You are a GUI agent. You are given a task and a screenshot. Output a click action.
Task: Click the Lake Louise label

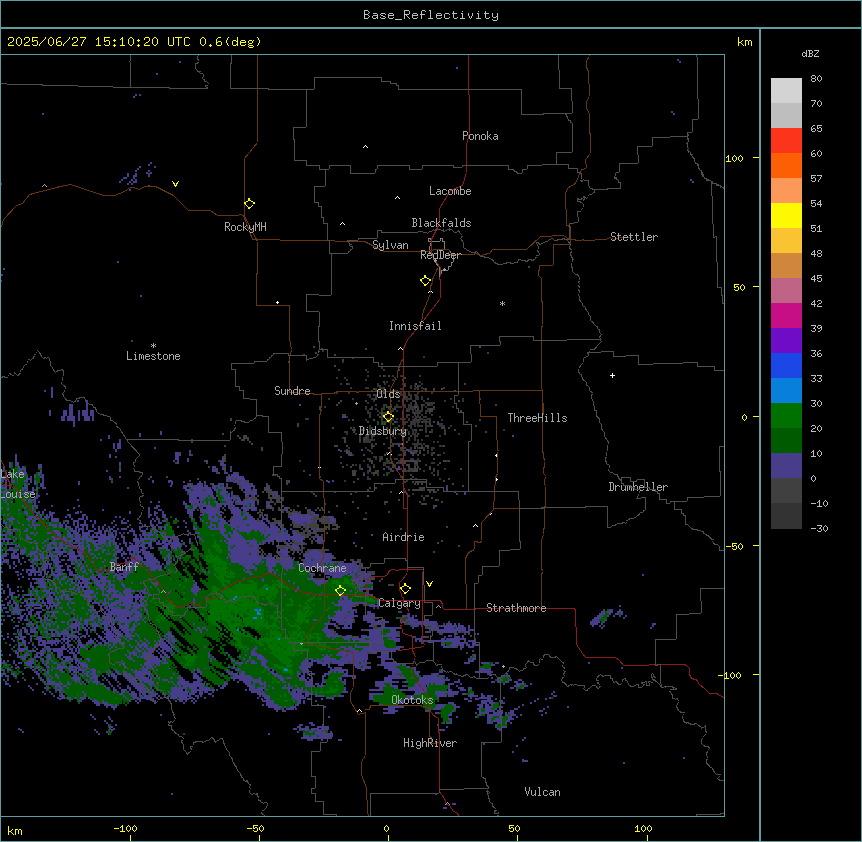[x=18, y=484]
